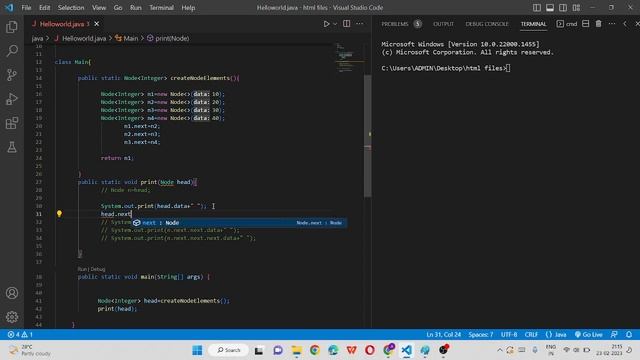Click the feedback icon in status bar
Viewport: 640px width, 360px height.
pyautogui.click(x=614, y=334)
